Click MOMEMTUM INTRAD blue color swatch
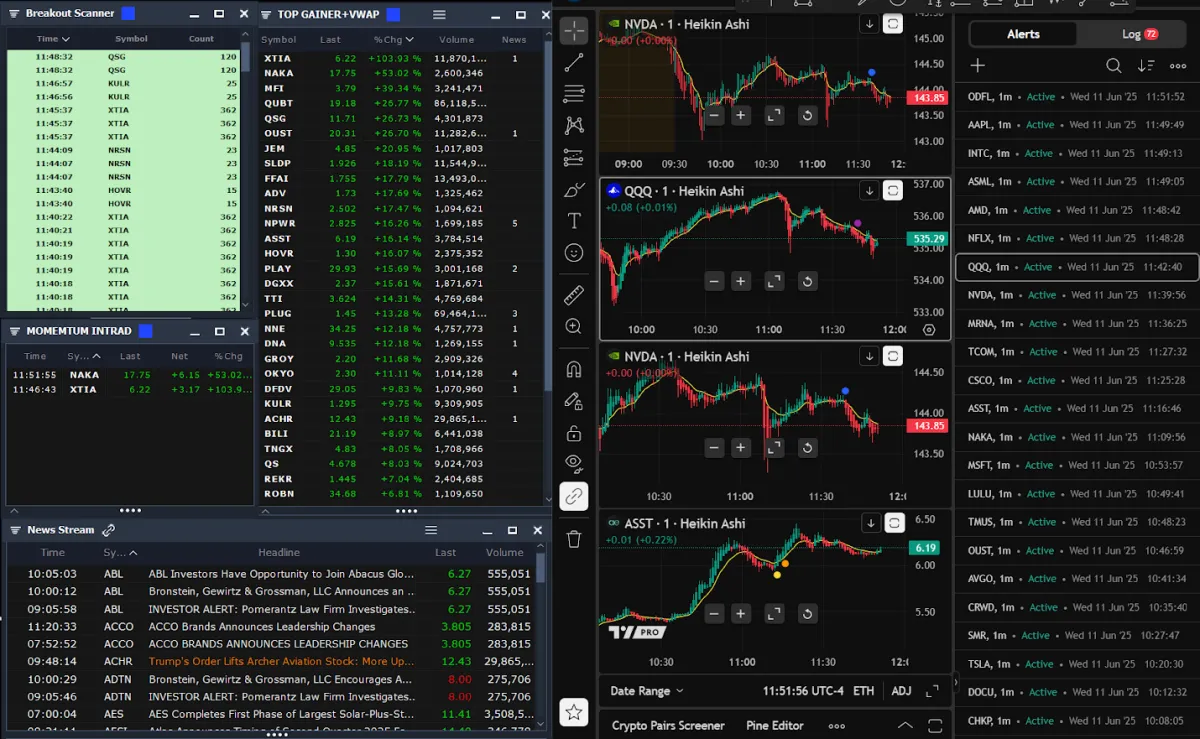The height and width of the screenshot is (739, 1200). point(145,330)
